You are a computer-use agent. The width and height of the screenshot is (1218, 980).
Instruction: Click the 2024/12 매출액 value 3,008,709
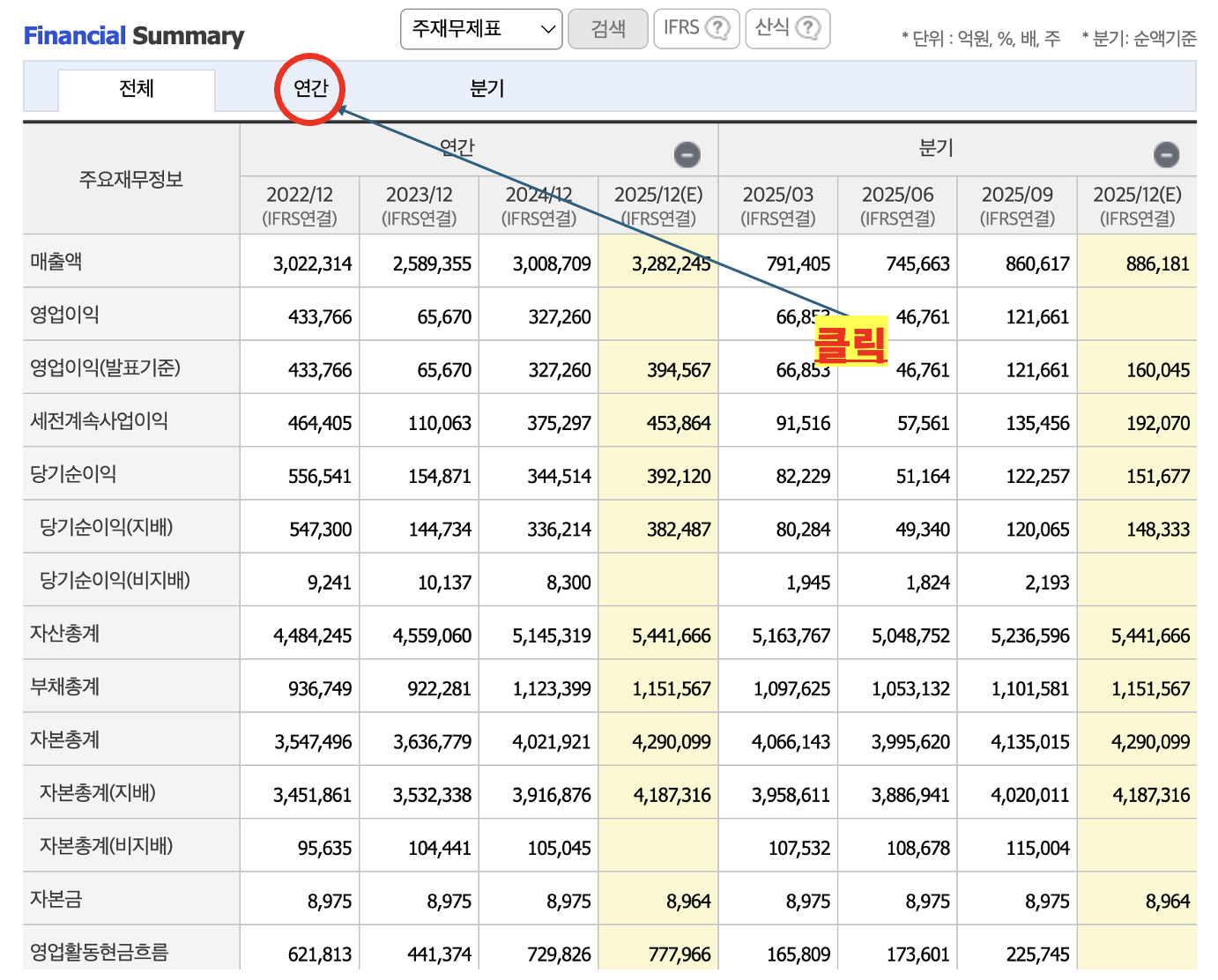552,264
